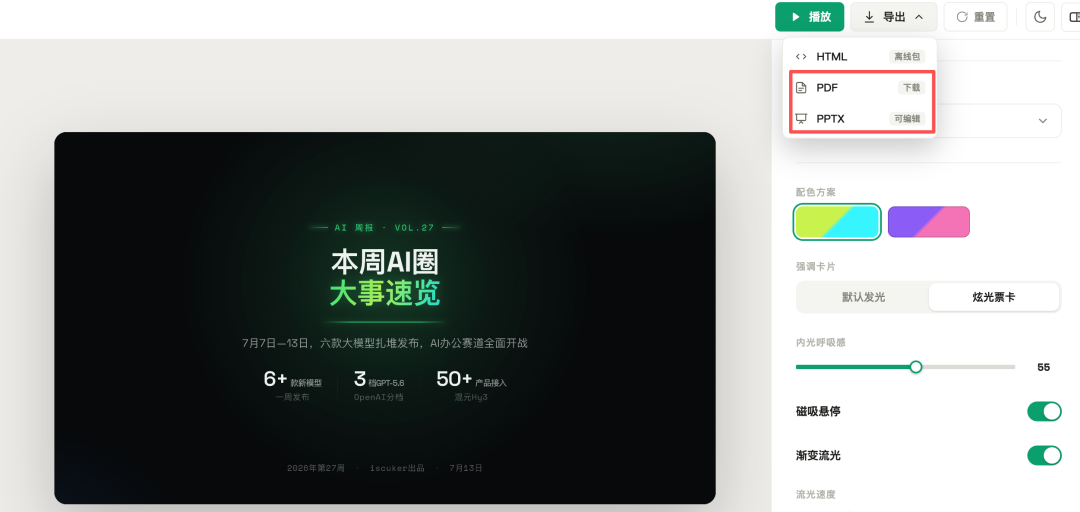This screenshot has width=1080, height=512.
Task: Choose PPTX export option
Action: click(859, 119)
